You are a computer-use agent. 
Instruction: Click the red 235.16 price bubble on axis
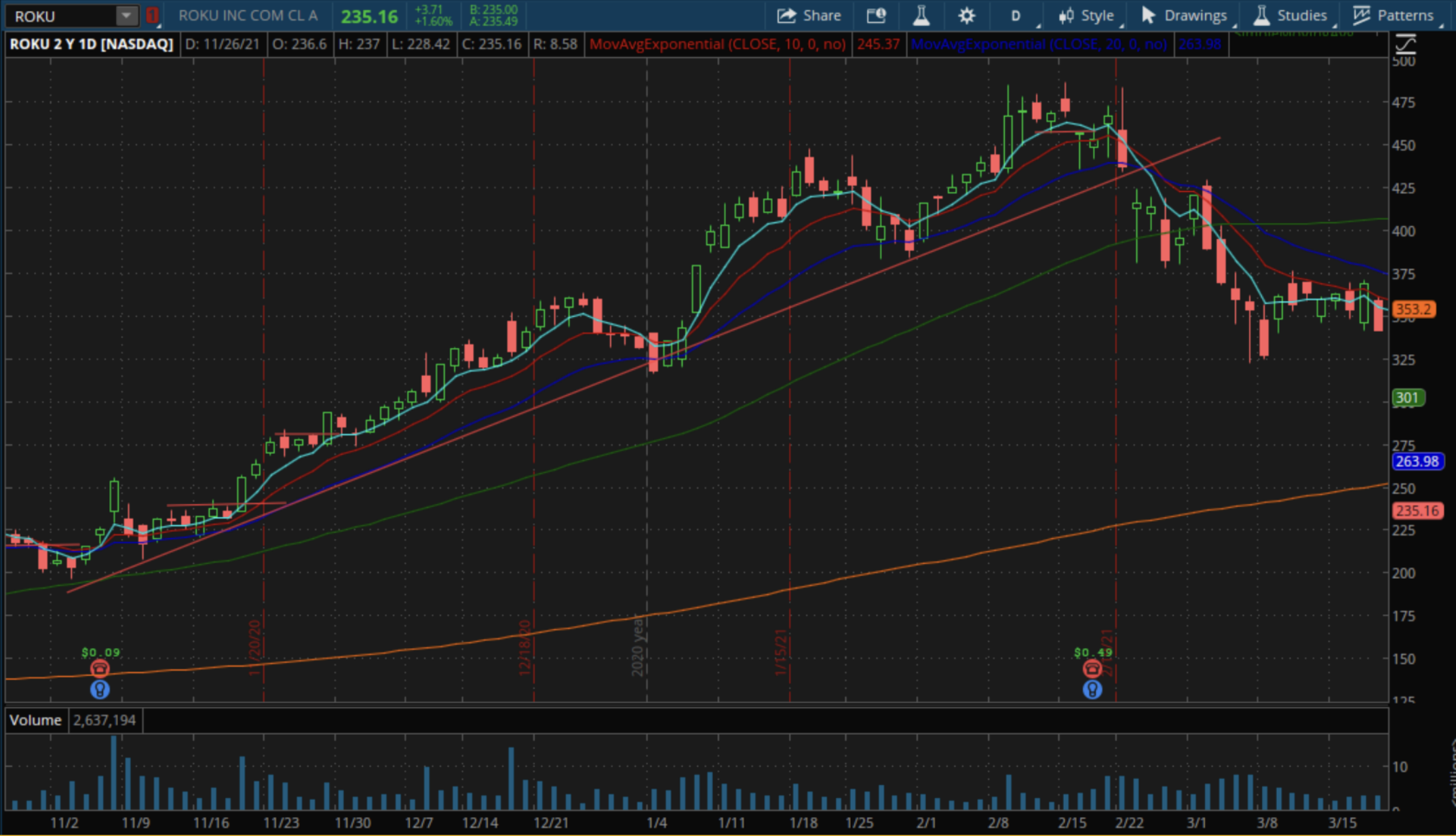(x=1417, y=510)
